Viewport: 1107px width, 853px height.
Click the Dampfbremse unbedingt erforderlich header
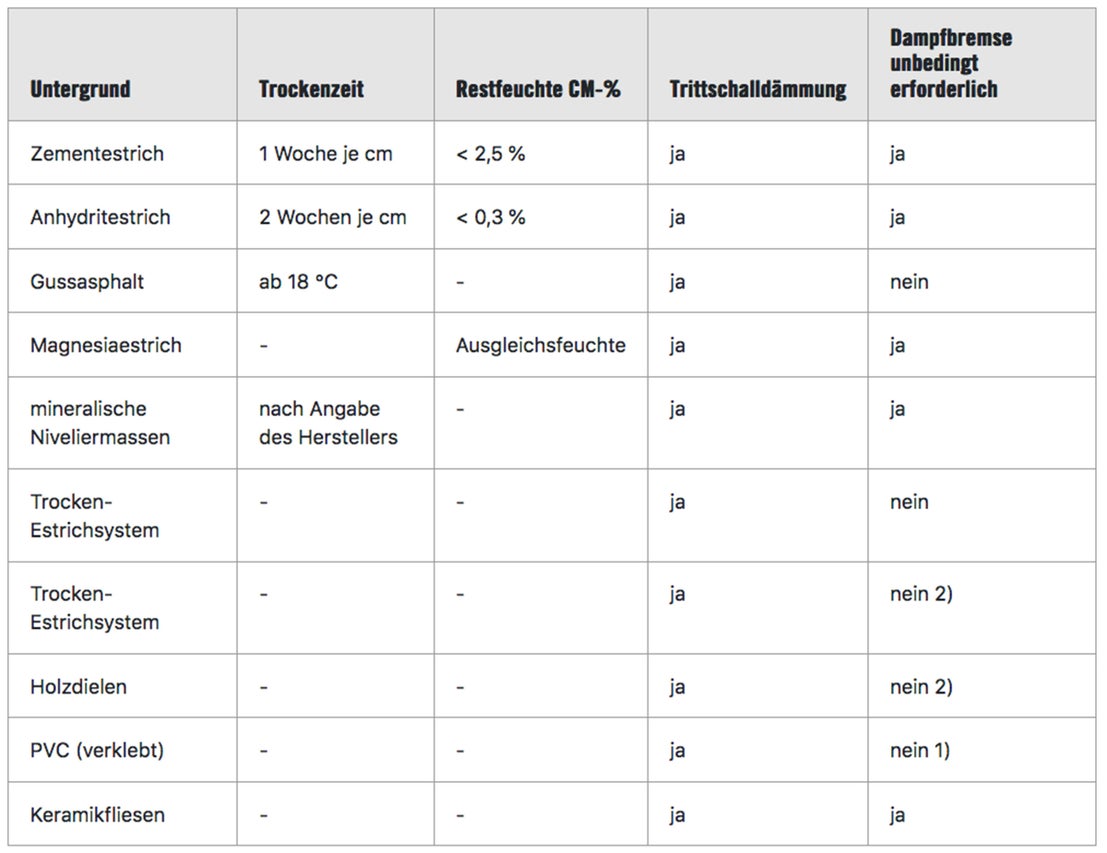(x=950, y=64)
